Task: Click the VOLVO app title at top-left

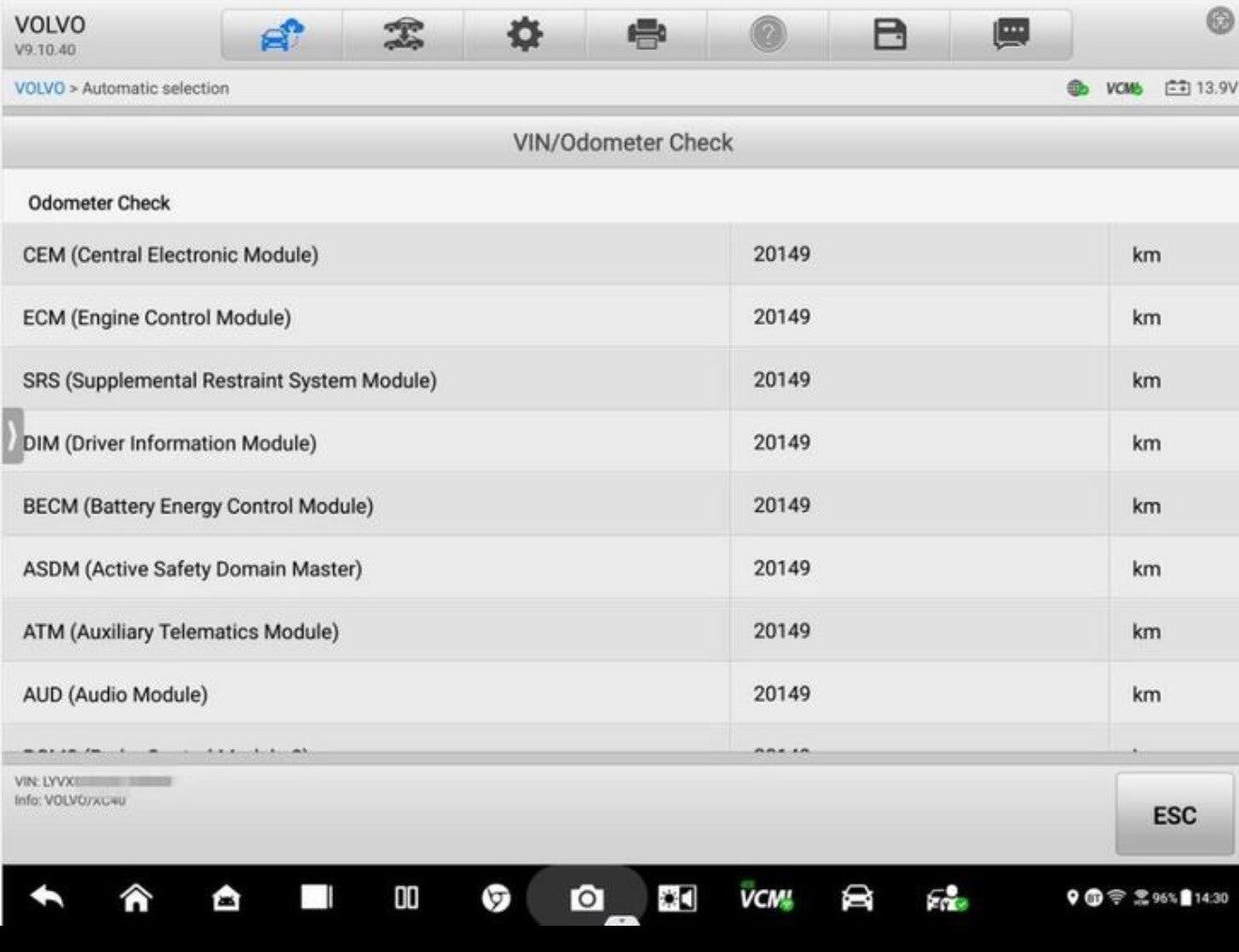Action: [x=50, y=25]
